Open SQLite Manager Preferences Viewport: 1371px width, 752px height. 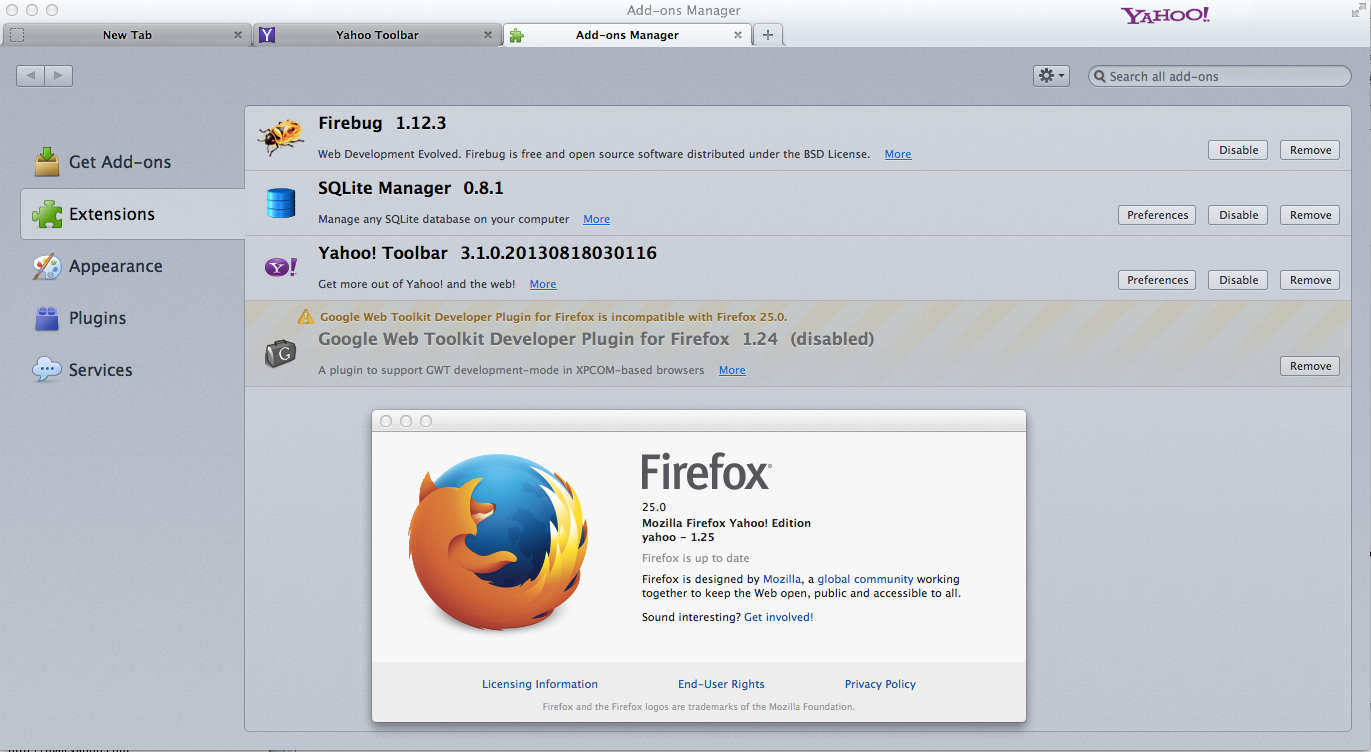[x=1157, y=215]
